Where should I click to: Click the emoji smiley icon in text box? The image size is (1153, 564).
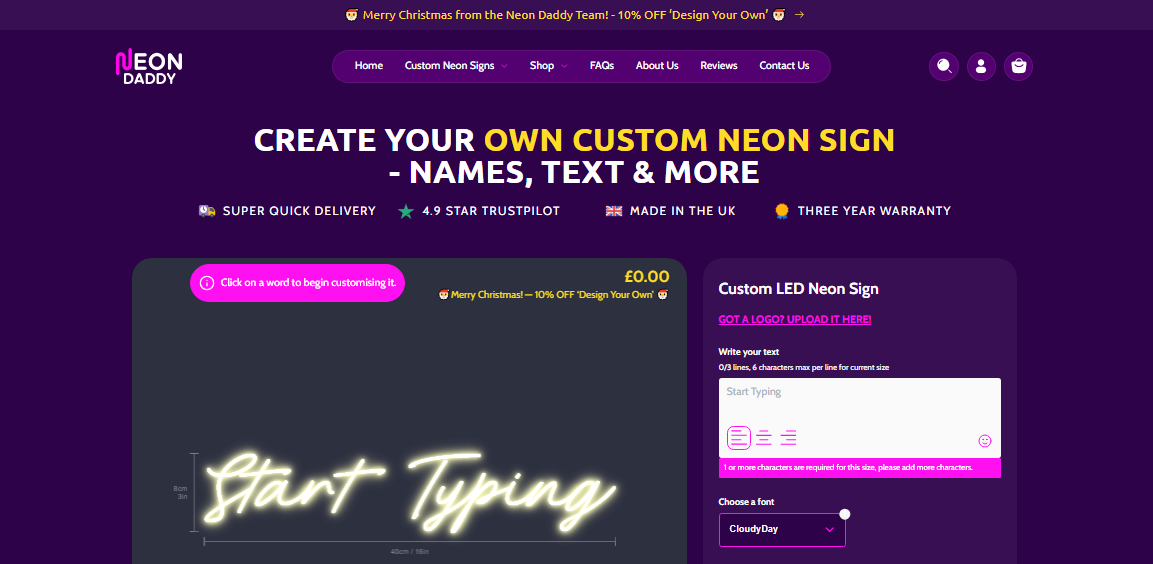(985, 440)
